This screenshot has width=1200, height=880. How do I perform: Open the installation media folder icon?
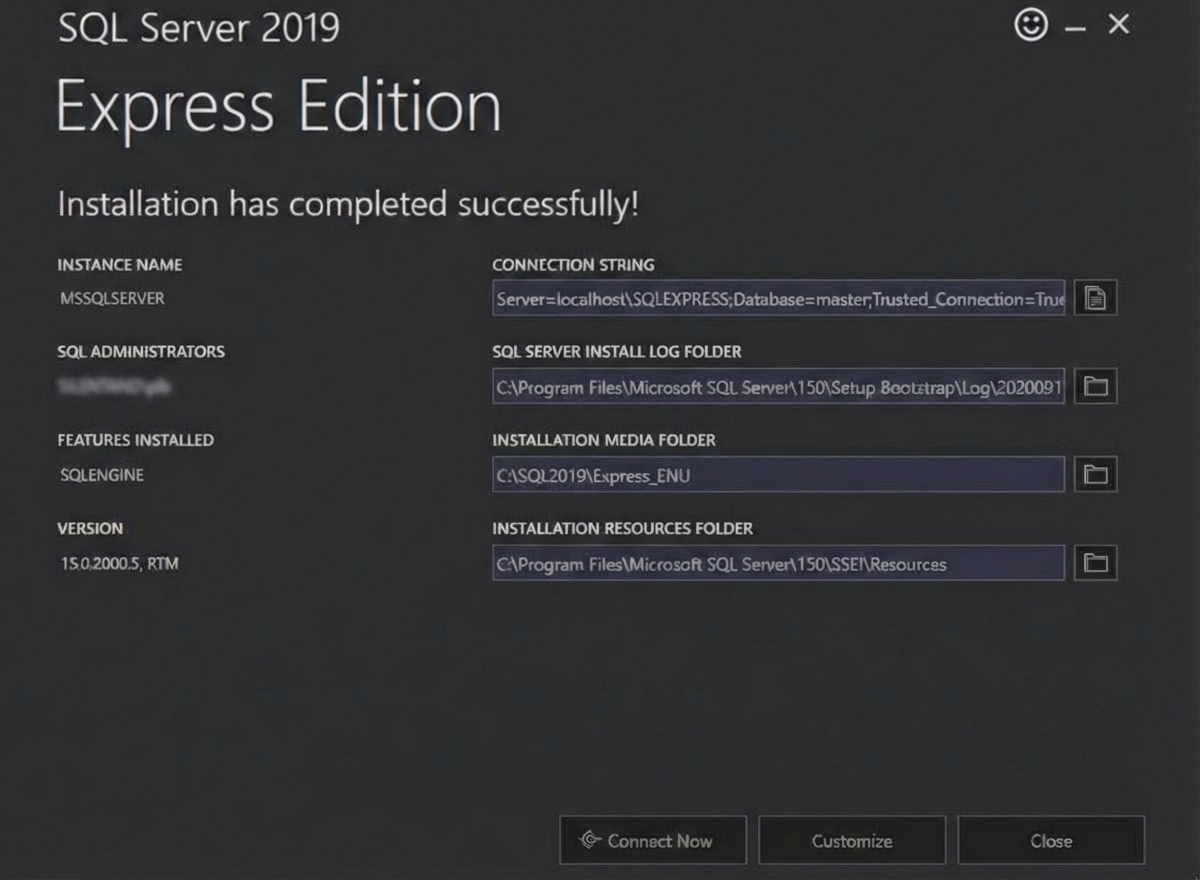point(1095,475)
